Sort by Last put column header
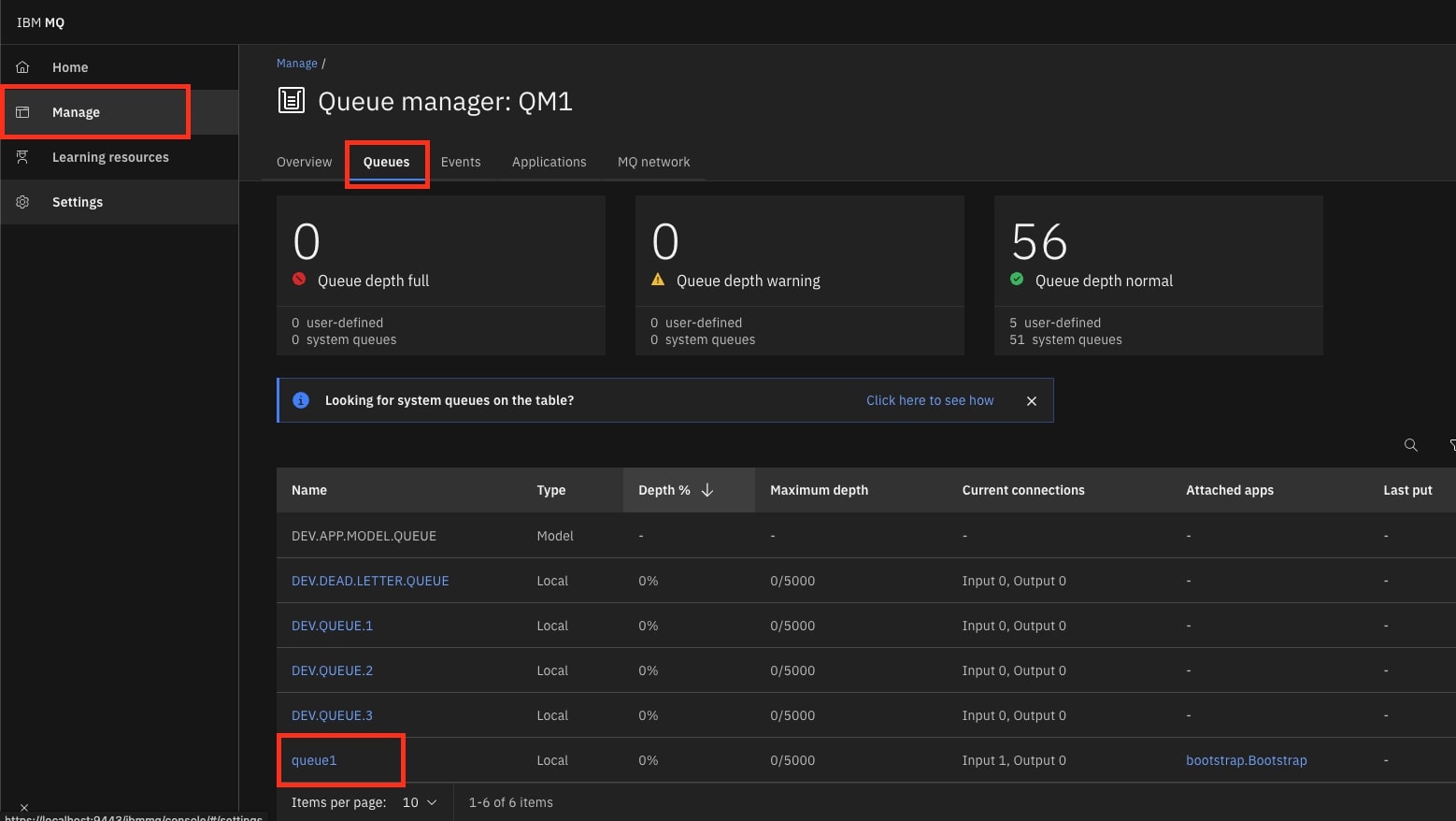This screenshot has width=1456, height=821. 1407,490
